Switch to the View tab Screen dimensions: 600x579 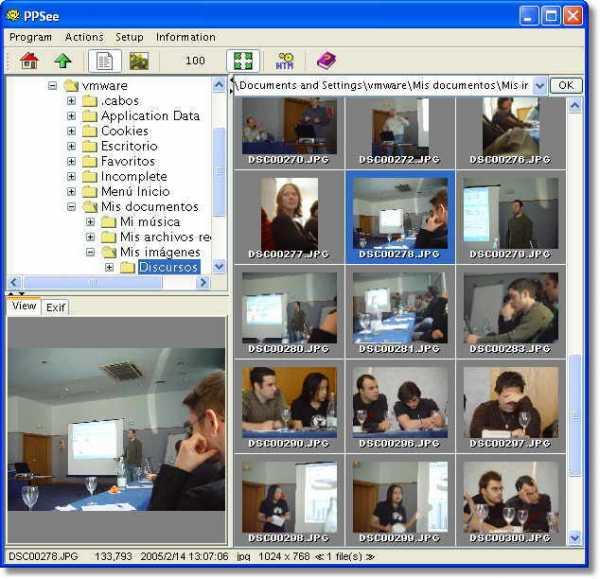tap(24, 306)
